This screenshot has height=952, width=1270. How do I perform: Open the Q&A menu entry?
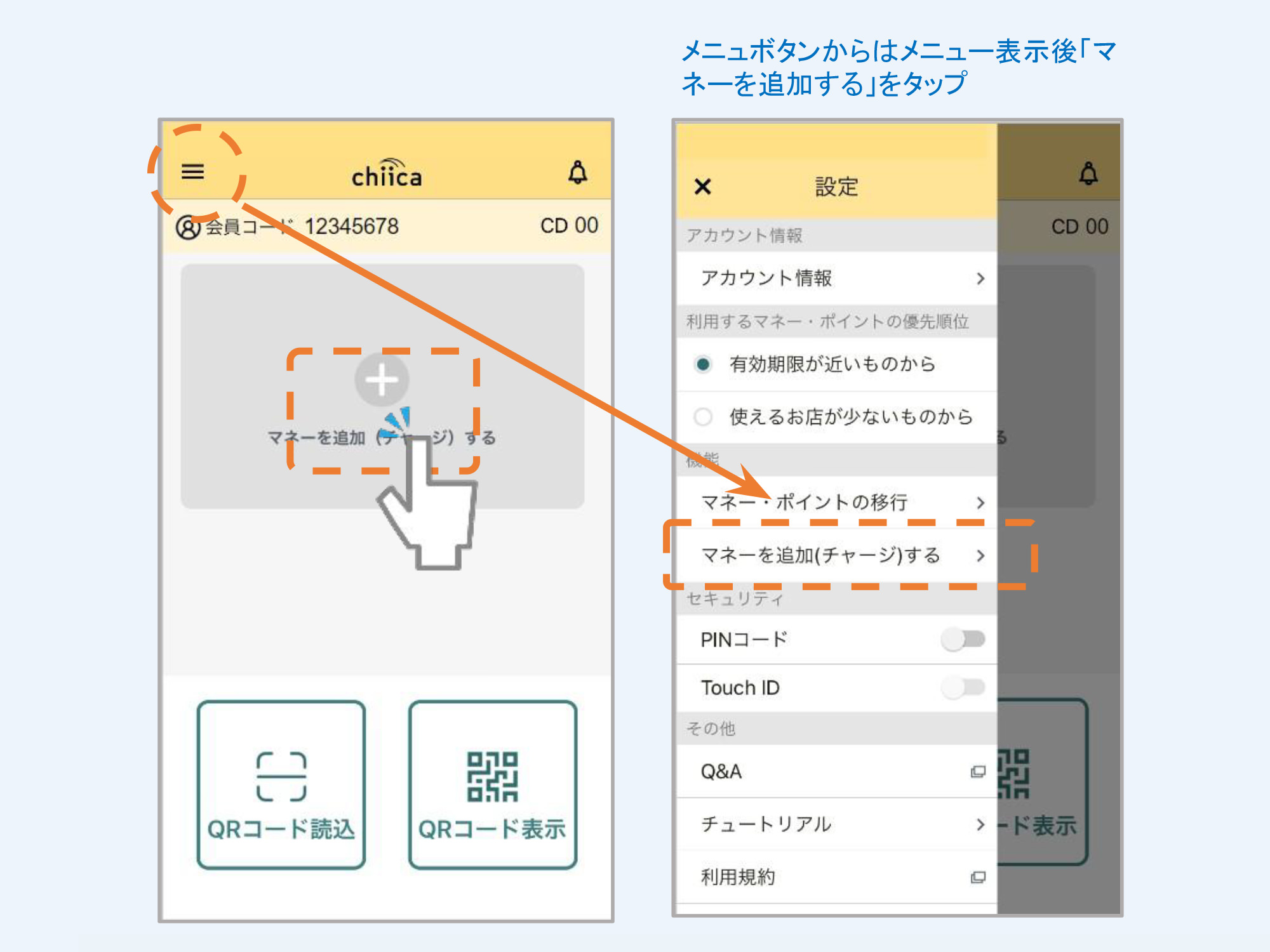click(721, 772)
